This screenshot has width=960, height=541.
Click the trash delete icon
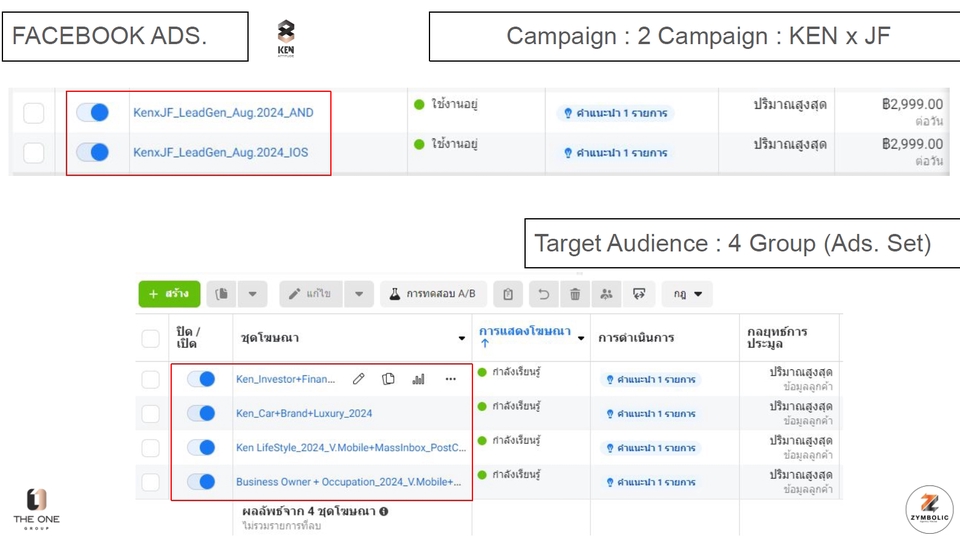click(575, 294)
